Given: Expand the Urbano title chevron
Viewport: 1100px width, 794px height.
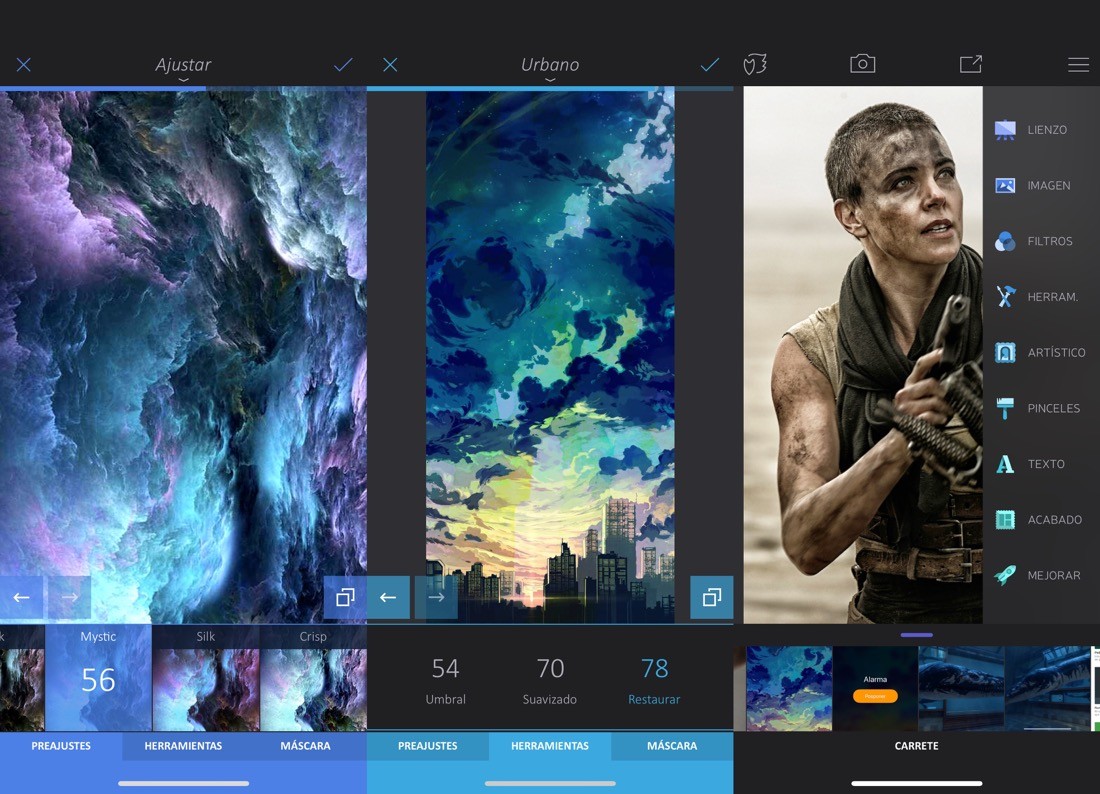Looking at the screenshot, I should pyautogui.click(x=550, y=80).
